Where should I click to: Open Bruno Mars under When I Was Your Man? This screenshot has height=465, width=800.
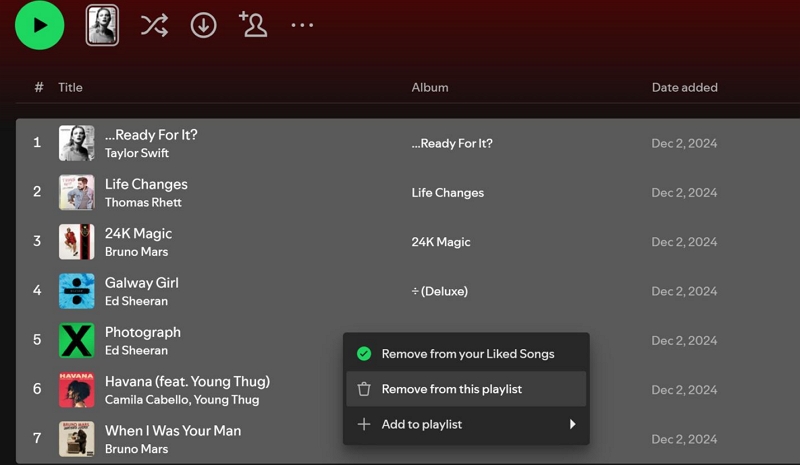(x=136, y=449)
